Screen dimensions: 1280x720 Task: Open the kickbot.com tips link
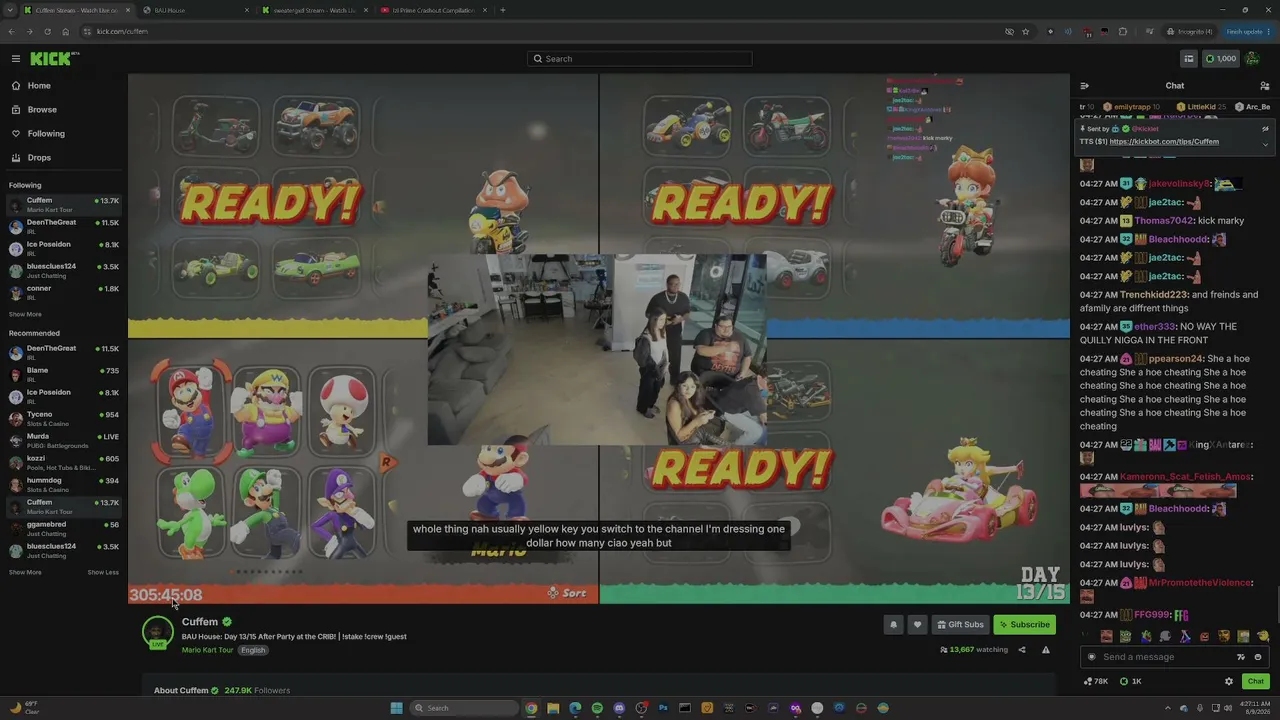(x=1164, y=142)
